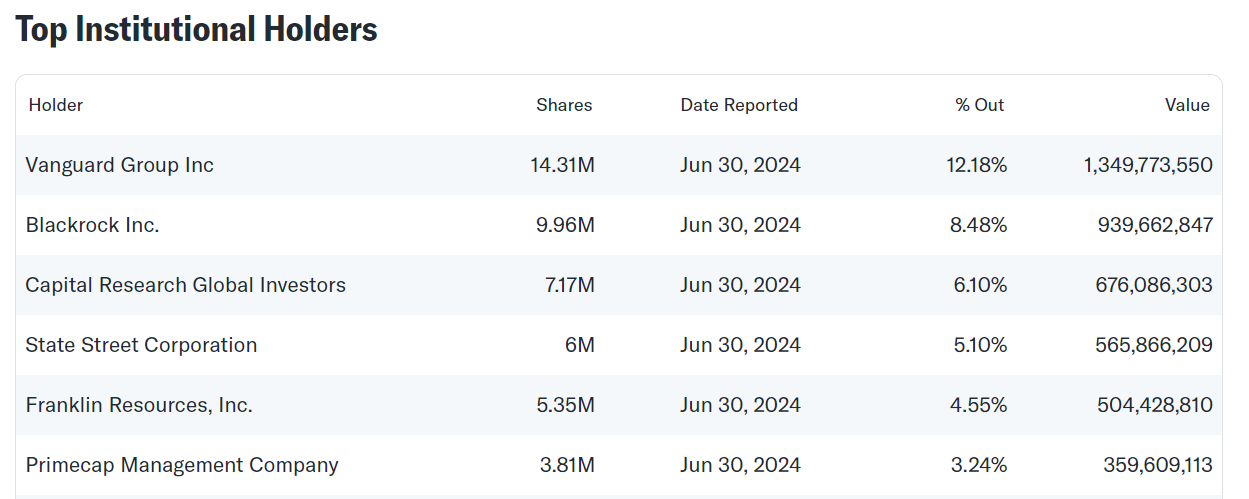The image size is (1249, 499).
Task: Open the Vanguard Group Inc holder
Action: pos(120,165)
